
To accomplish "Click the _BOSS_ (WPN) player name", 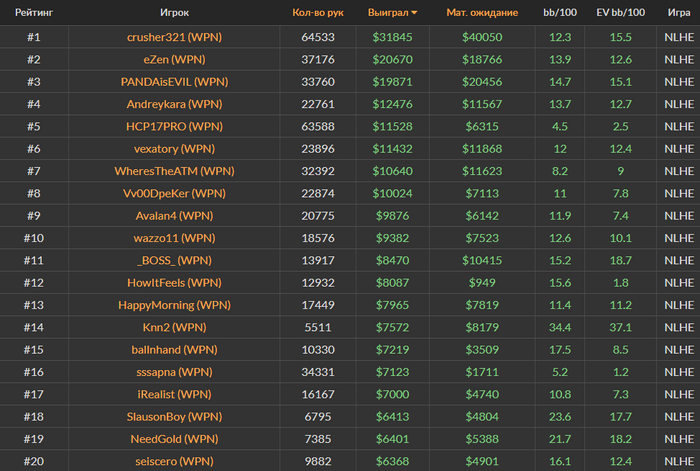I will 174,260.
